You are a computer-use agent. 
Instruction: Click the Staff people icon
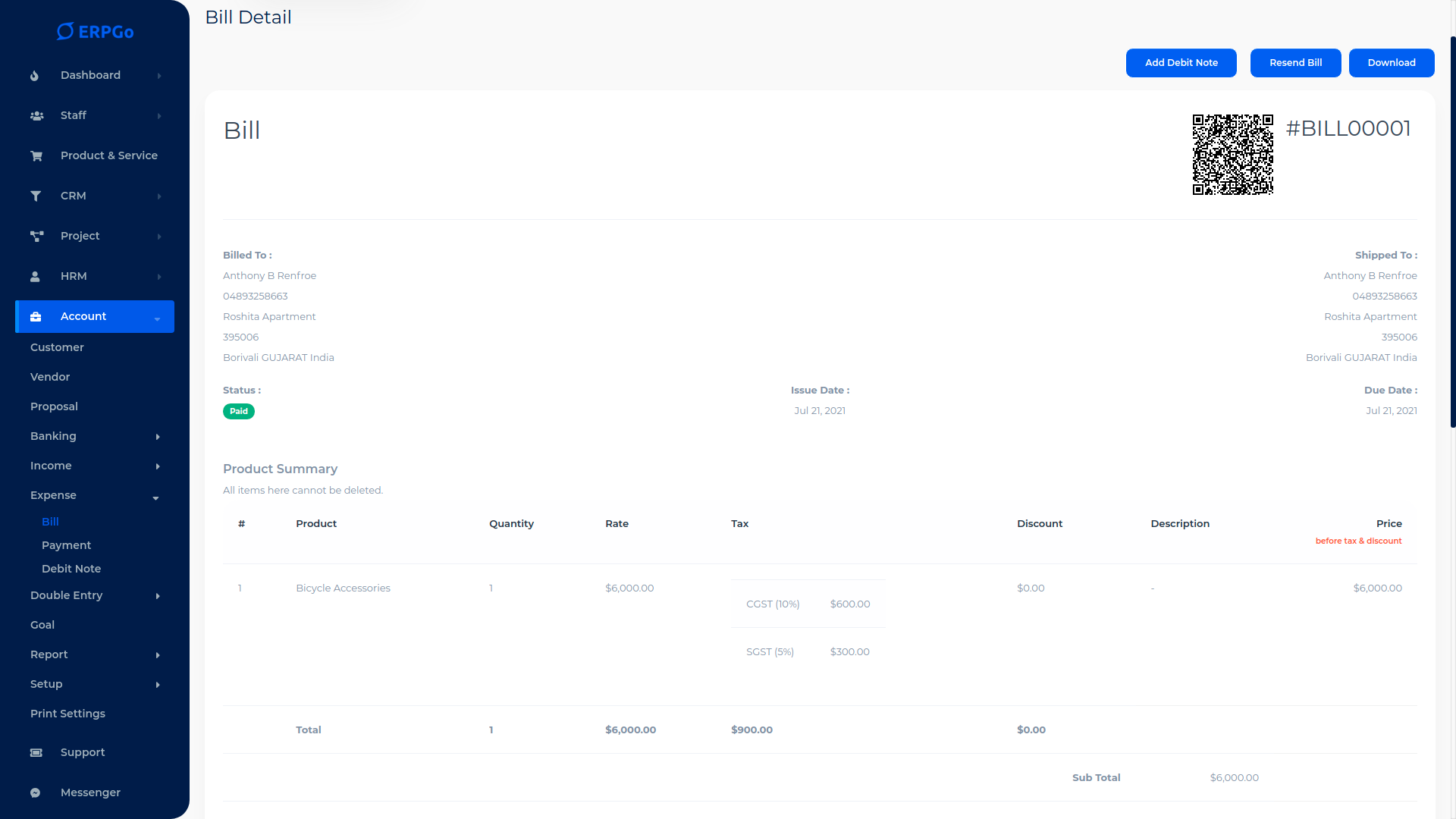[x=36, y=116]
